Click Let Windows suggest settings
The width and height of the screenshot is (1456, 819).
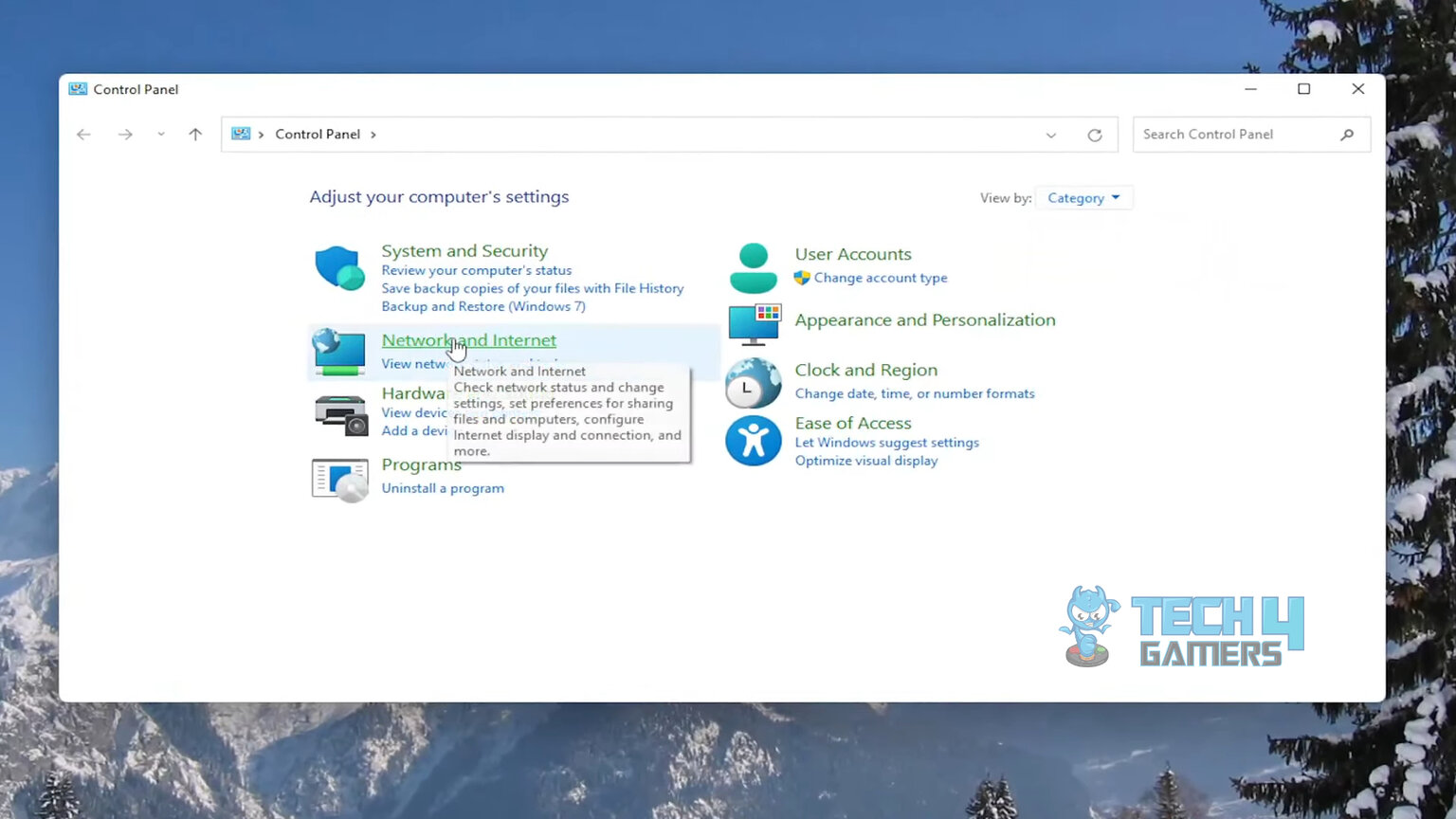(x=887, y=443)
